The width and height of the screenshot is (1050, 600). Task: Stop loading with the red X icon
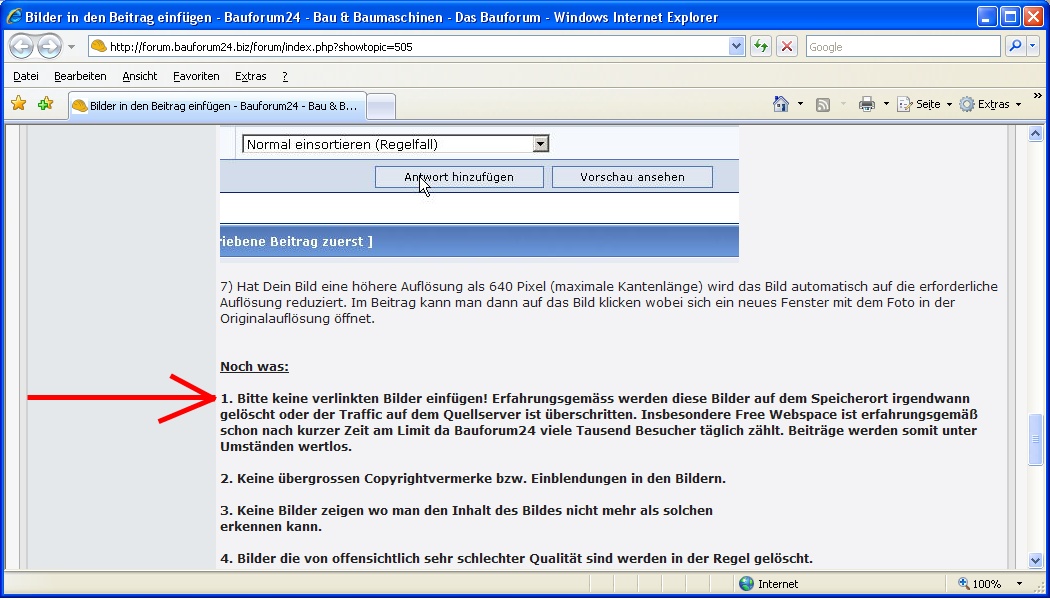pyautogui.click(x=787, y=46)
